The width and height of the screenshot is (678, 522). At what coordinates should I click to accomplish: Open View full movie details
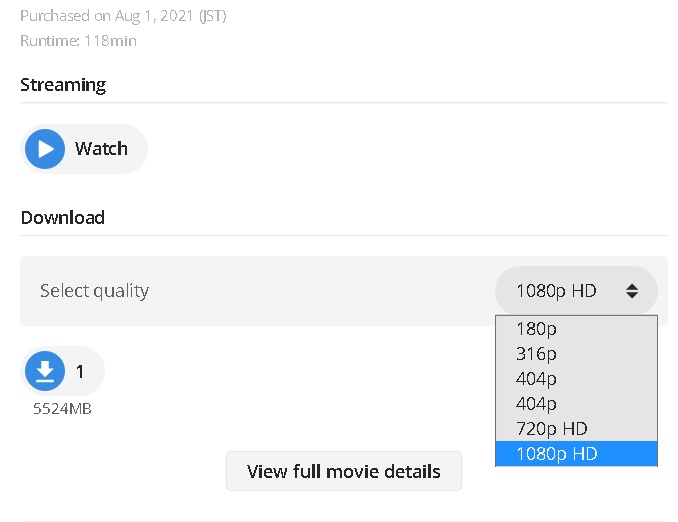[344, 471]
